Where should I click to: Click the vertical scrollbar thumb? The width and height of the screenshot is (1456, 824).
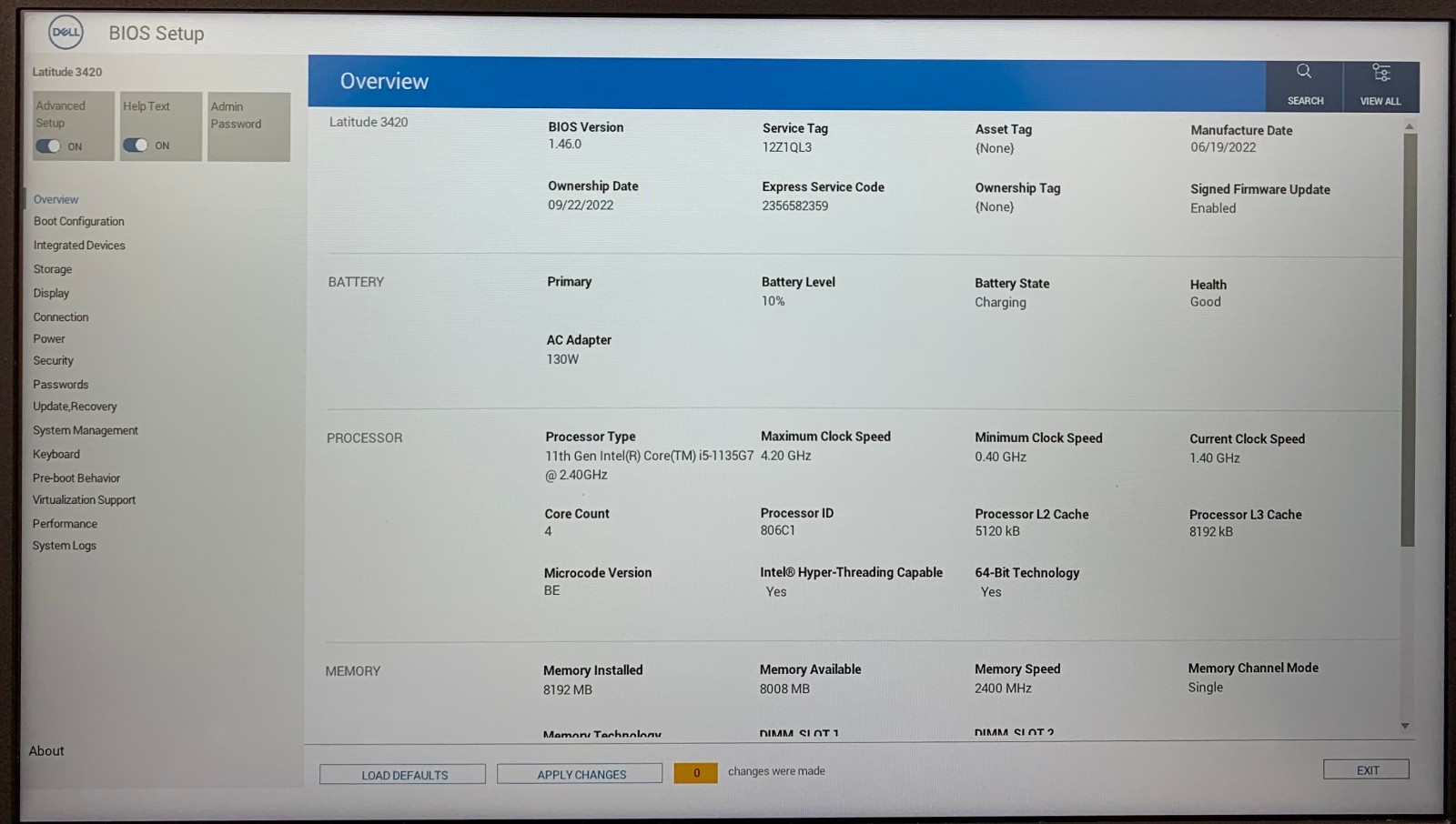[1409, 340]
